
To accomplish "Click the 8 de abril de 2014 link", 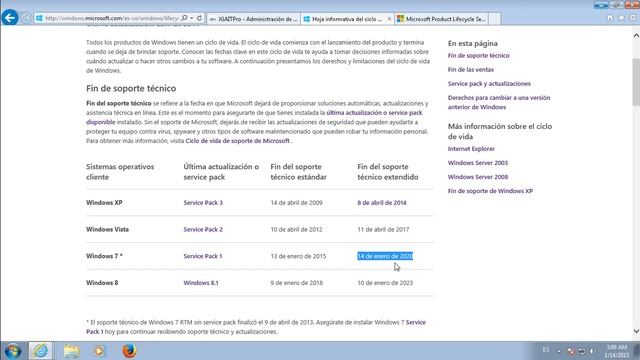I will point(382,202).
